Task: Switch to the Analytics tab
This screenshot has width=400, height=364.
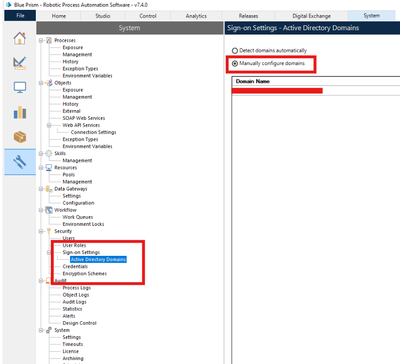Action: 196,16
